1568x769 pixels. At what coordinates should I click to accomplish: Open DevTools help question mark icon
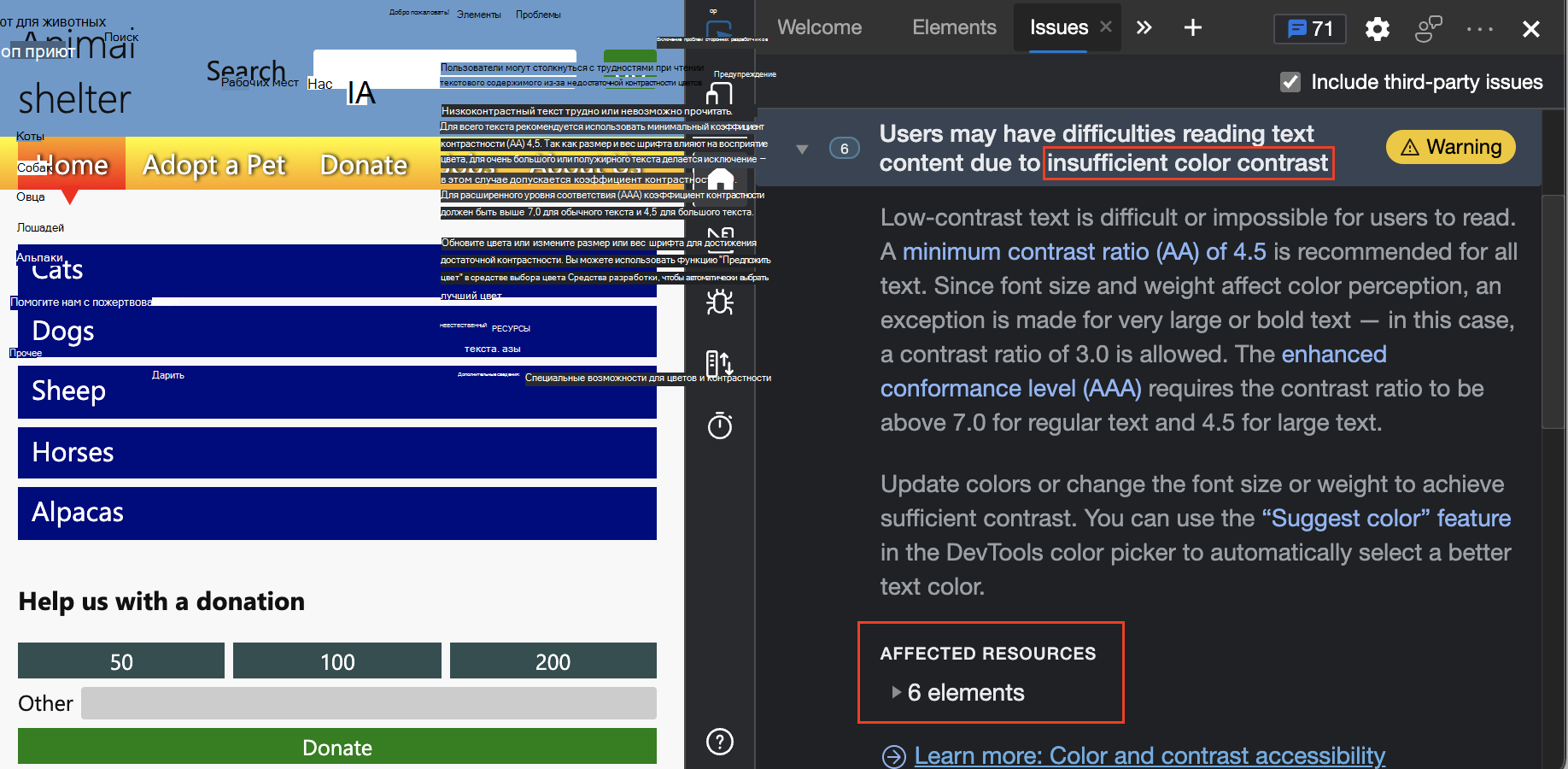(720, 742)
